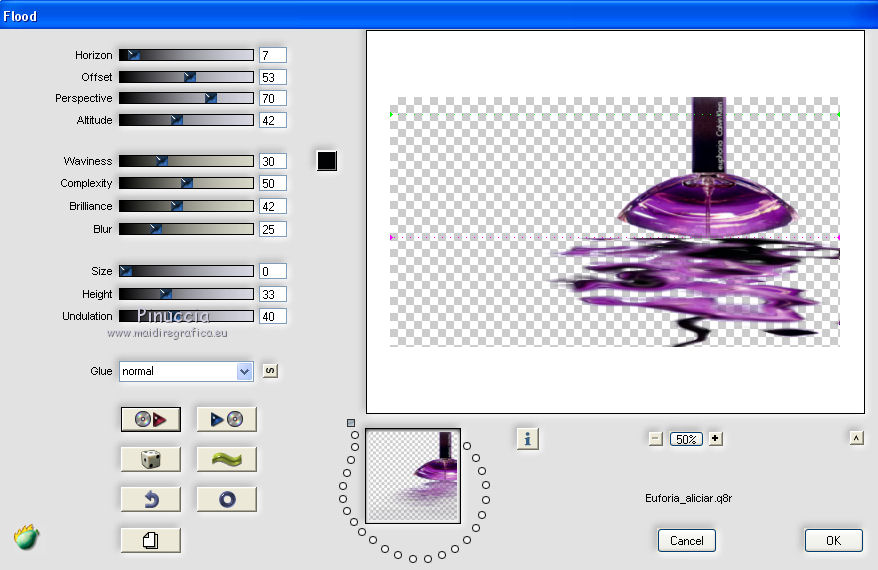The height and width of the screenshot is (570, 878).
Task: Click the Undulation value field showing 40
Action: coord(273,316)
